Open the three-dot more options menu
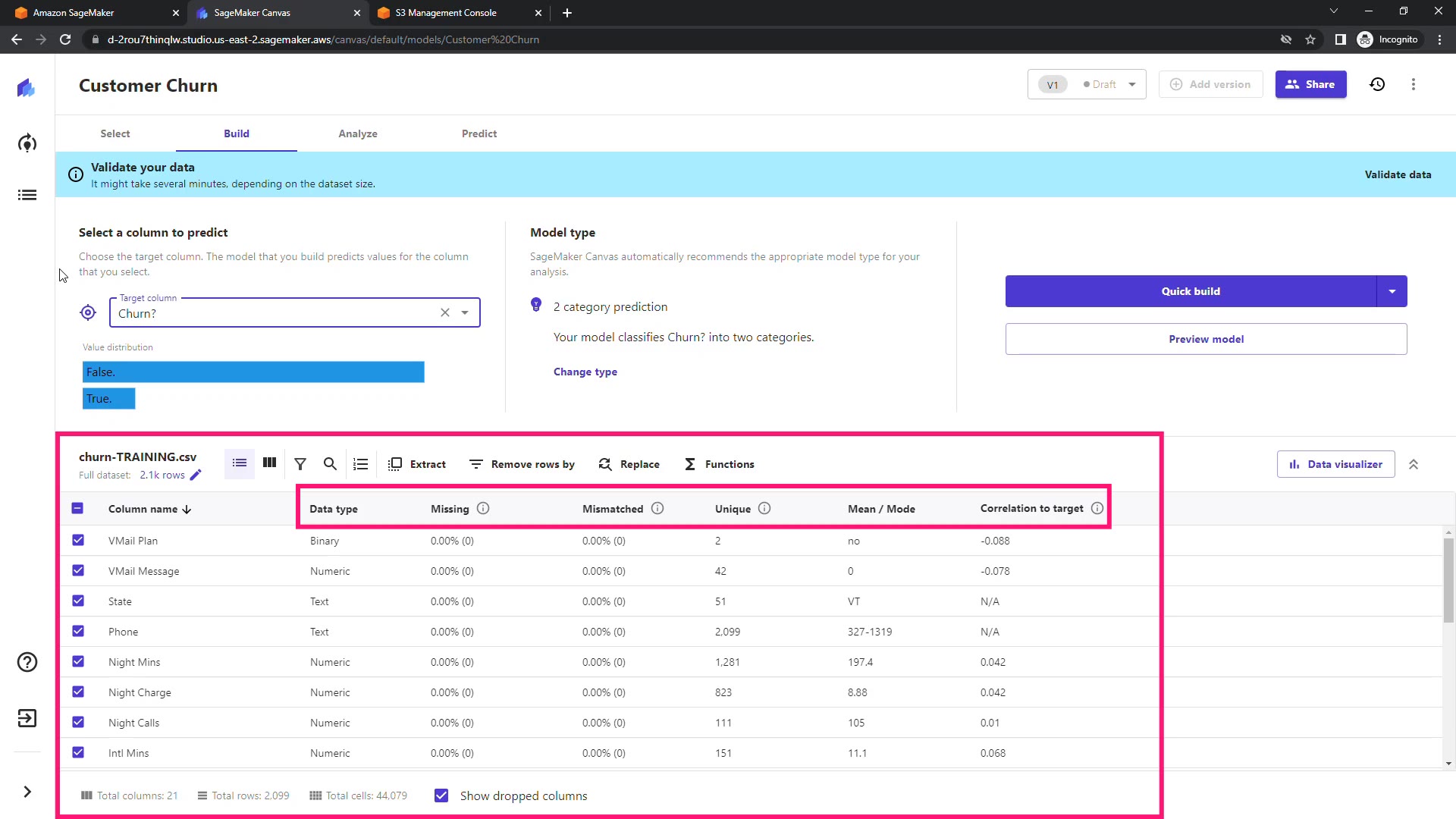This screenshot has width=1456, height=819. click(1414, 84)
